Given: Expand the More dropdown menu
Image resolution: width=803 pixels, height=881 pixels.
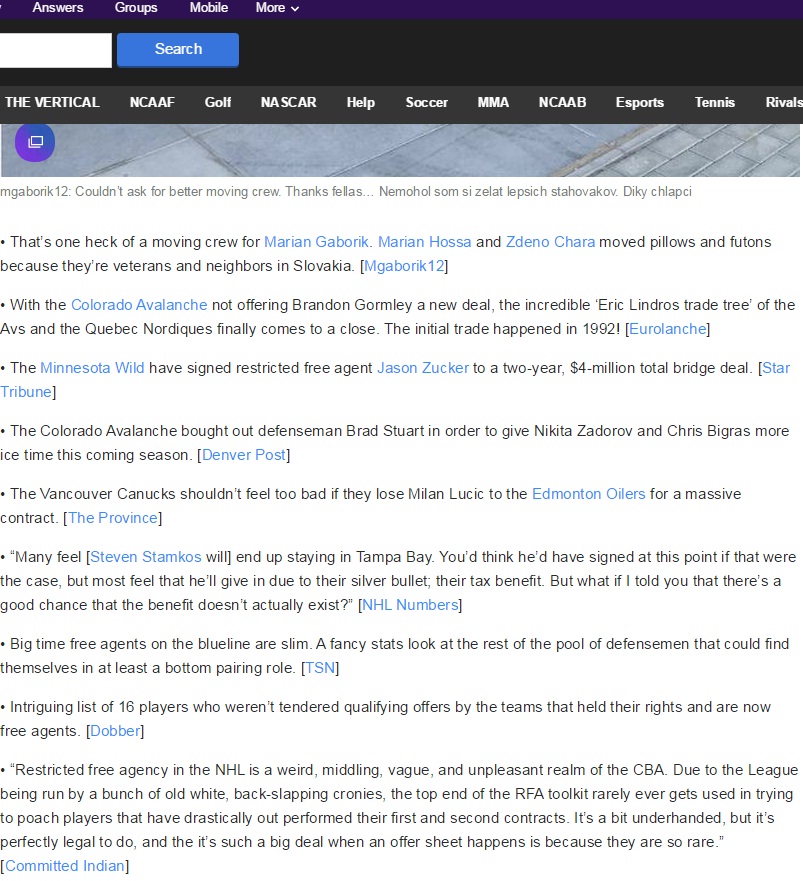Looking at the screenshot, I should pos(277,8).
